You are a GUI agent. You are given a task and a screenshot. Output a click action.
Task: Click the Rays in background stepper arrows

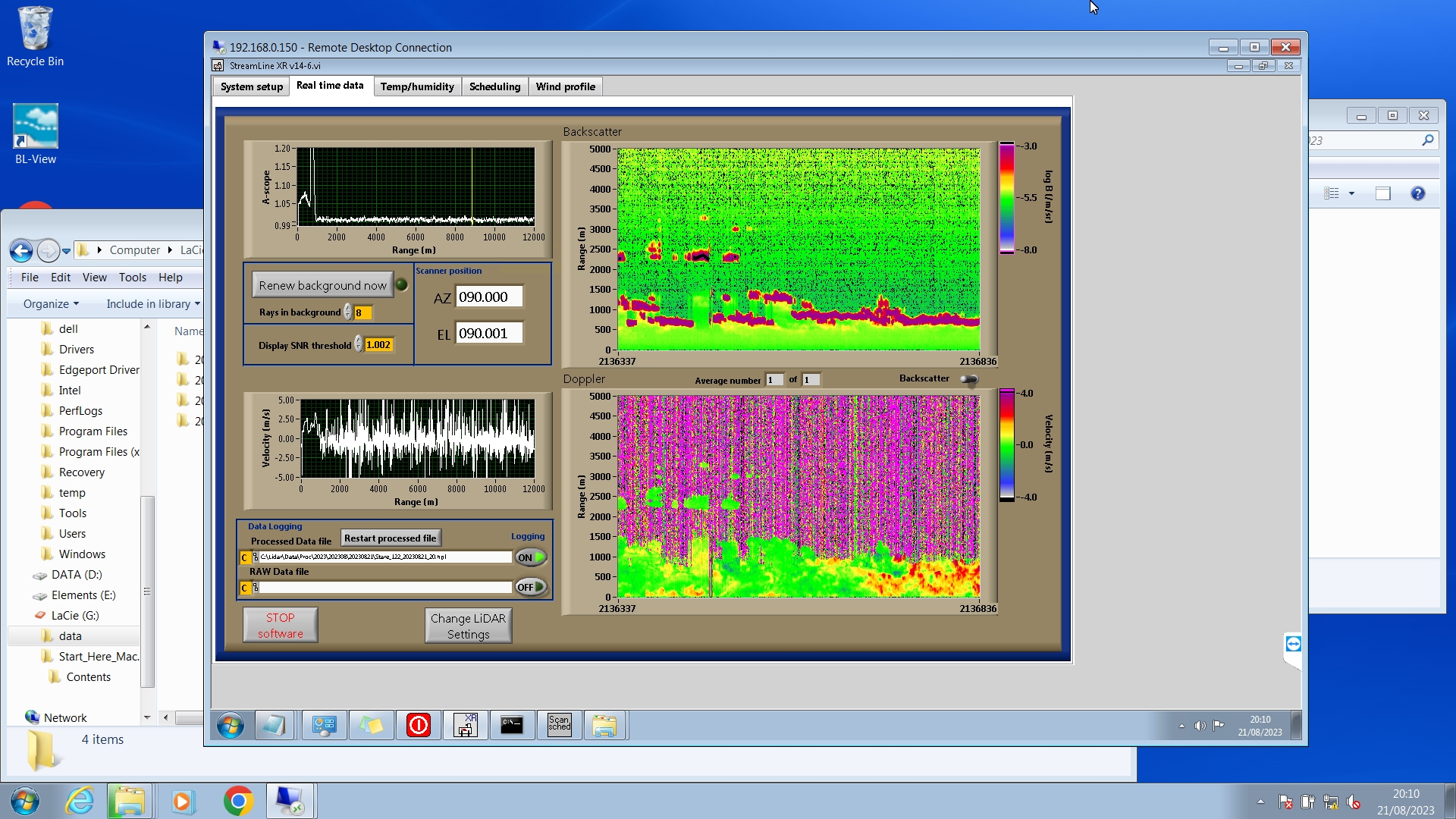(348, 312)
